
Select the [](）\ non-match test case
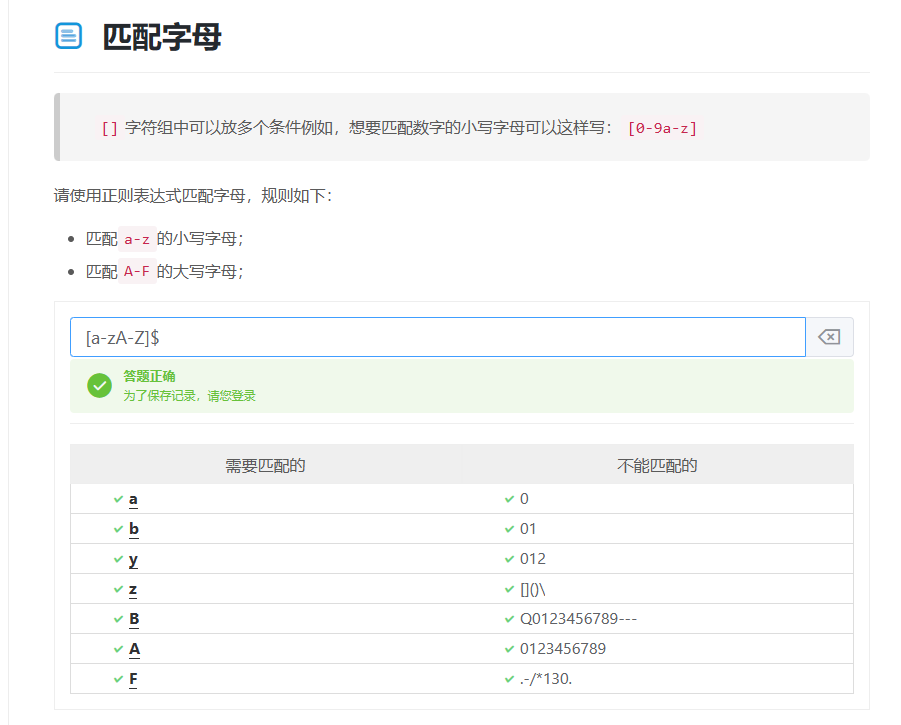pyautogui.click(x=533, y=589)
